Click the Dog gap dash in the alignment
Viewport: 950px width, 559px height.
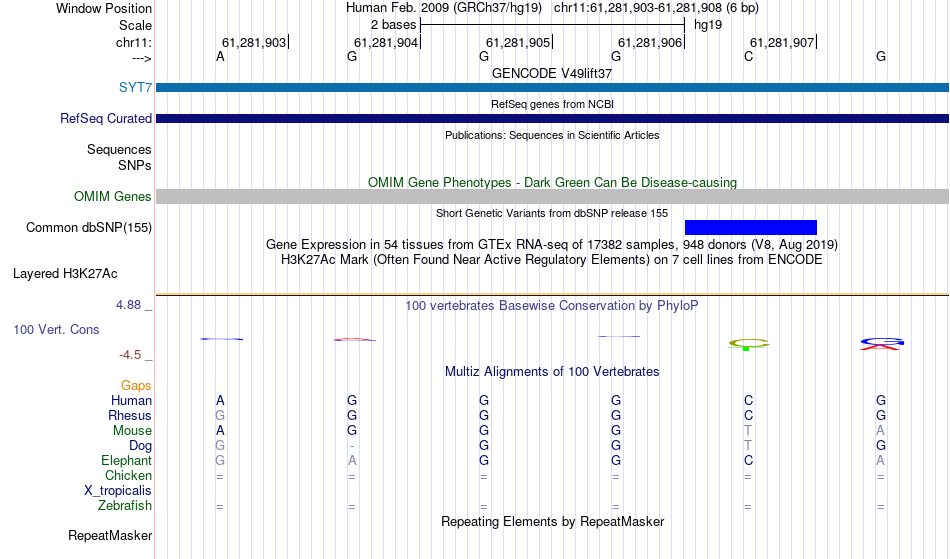click(351, 446)
